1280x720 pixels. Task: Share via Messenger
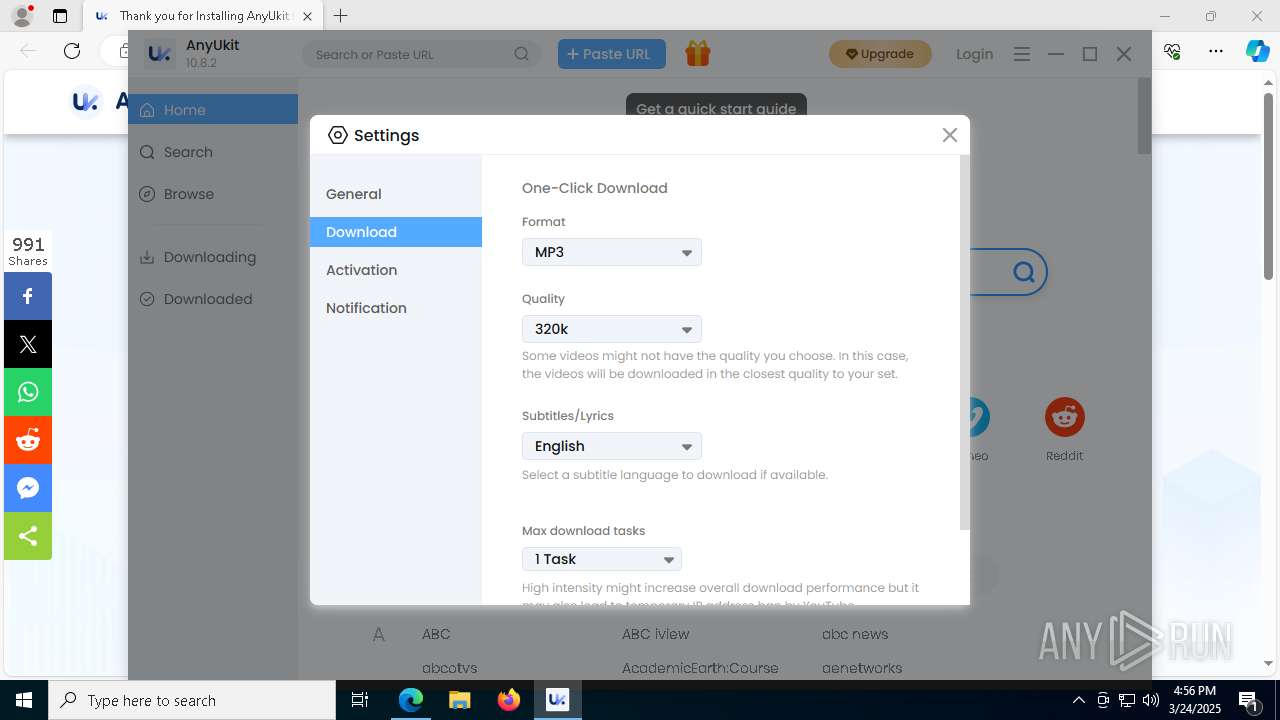(28, 488)
